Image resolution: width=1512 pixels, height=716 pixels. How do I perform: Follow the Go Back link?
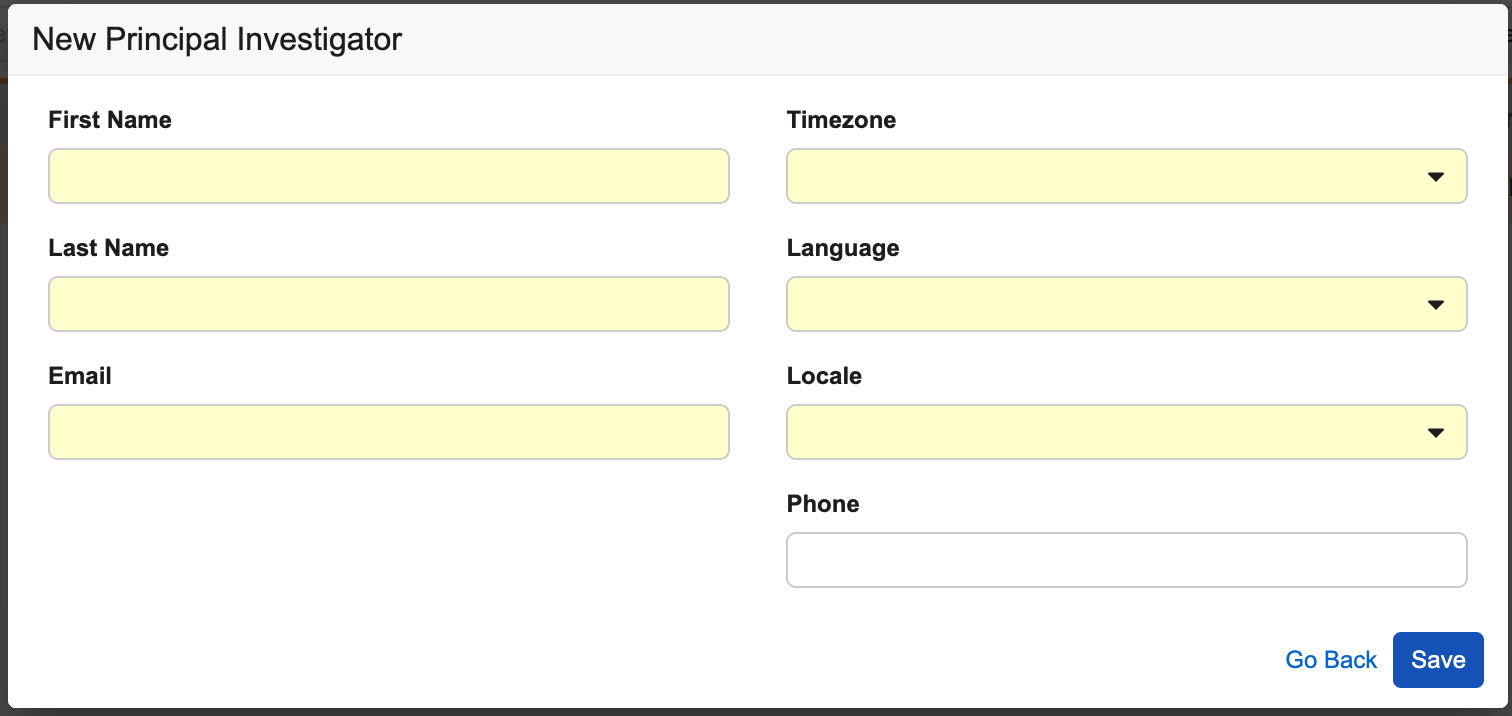[1331, 660]
